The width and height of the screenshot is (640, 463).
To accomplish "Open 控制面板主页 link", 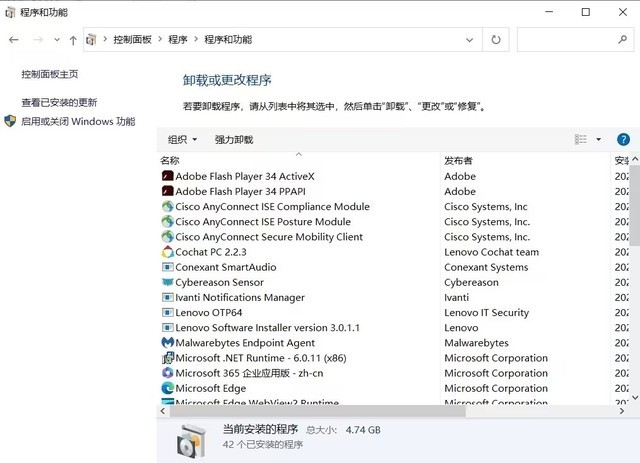I will pyautogui.click(x=50, y=74).
